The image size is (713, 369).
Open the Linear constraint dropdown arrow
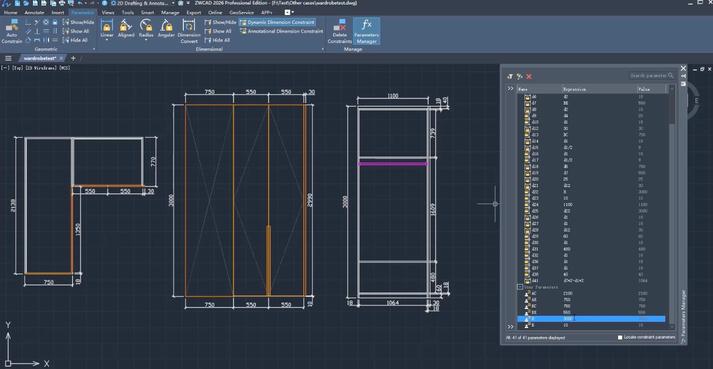click(107, 40)
